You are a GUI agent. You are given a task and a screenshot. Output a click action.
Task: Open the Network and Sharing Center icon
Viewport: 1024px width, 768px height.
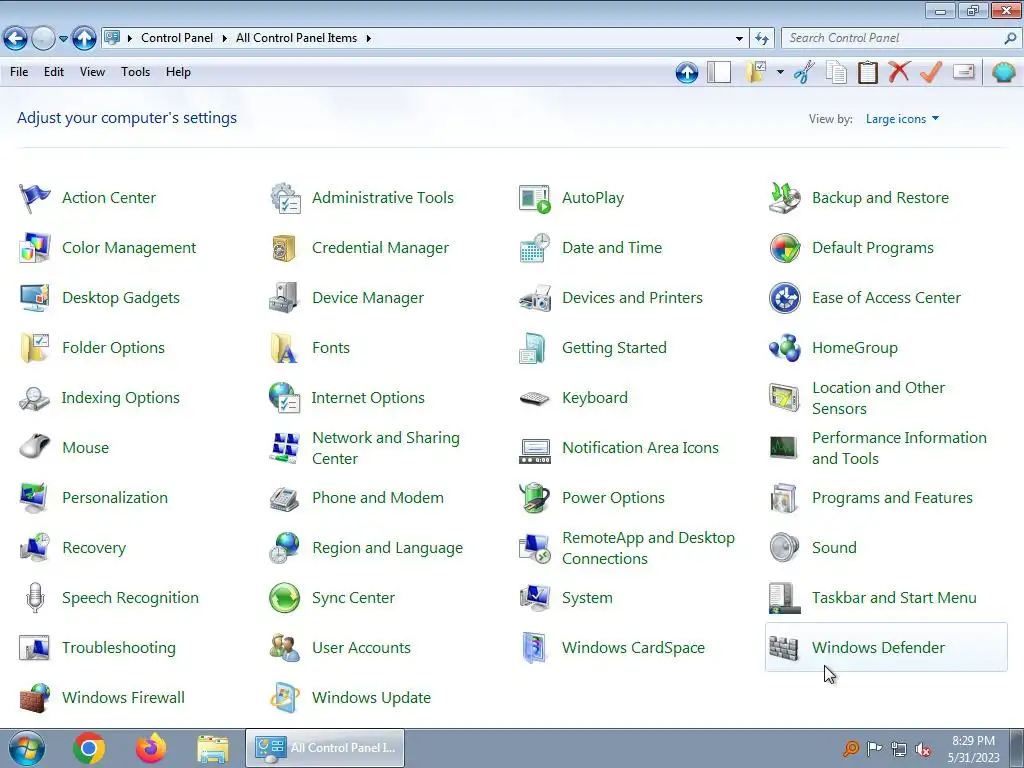coord(285,448)
